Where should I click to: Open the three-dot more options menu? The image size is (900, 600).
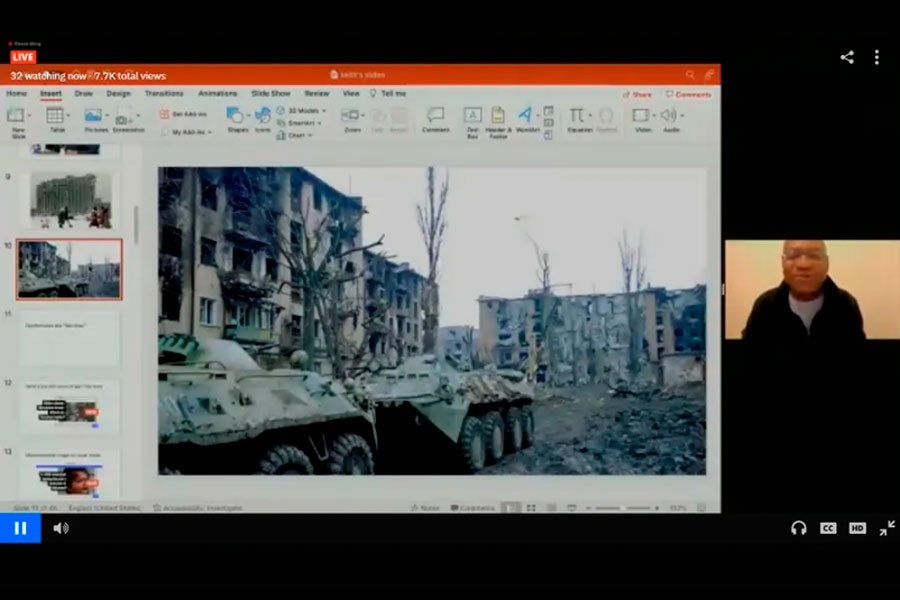[x=876, y=57]
